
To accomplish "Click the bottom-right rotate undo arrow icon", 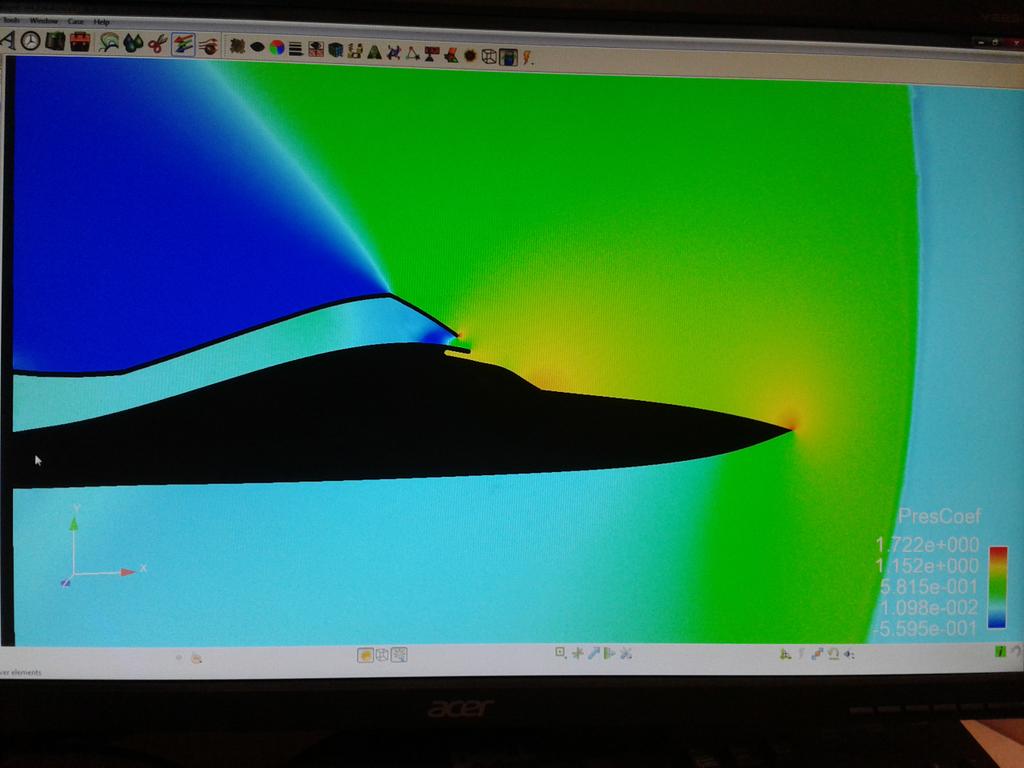I will click(833, 653).
